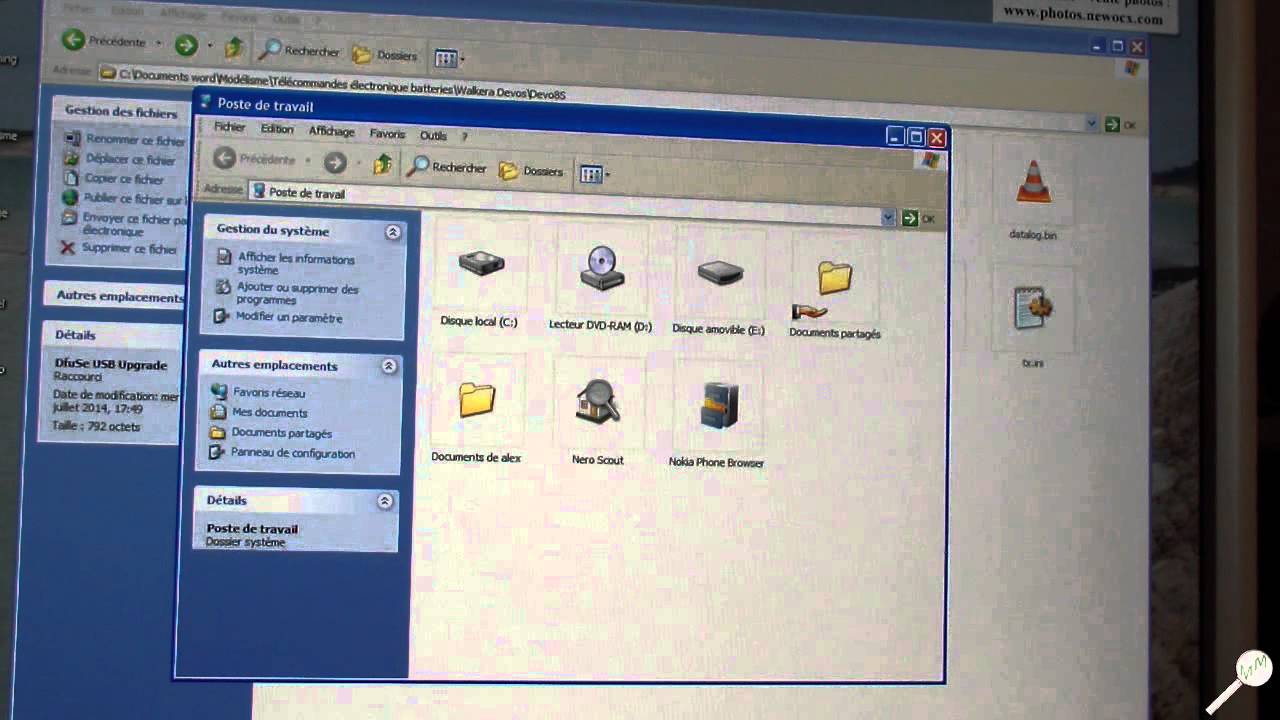Image resolution: width=1280 pixels, height=720 pixels.
Task: Click Rechercher in Poste de travail toolbar
Action: tap(447, 167)
